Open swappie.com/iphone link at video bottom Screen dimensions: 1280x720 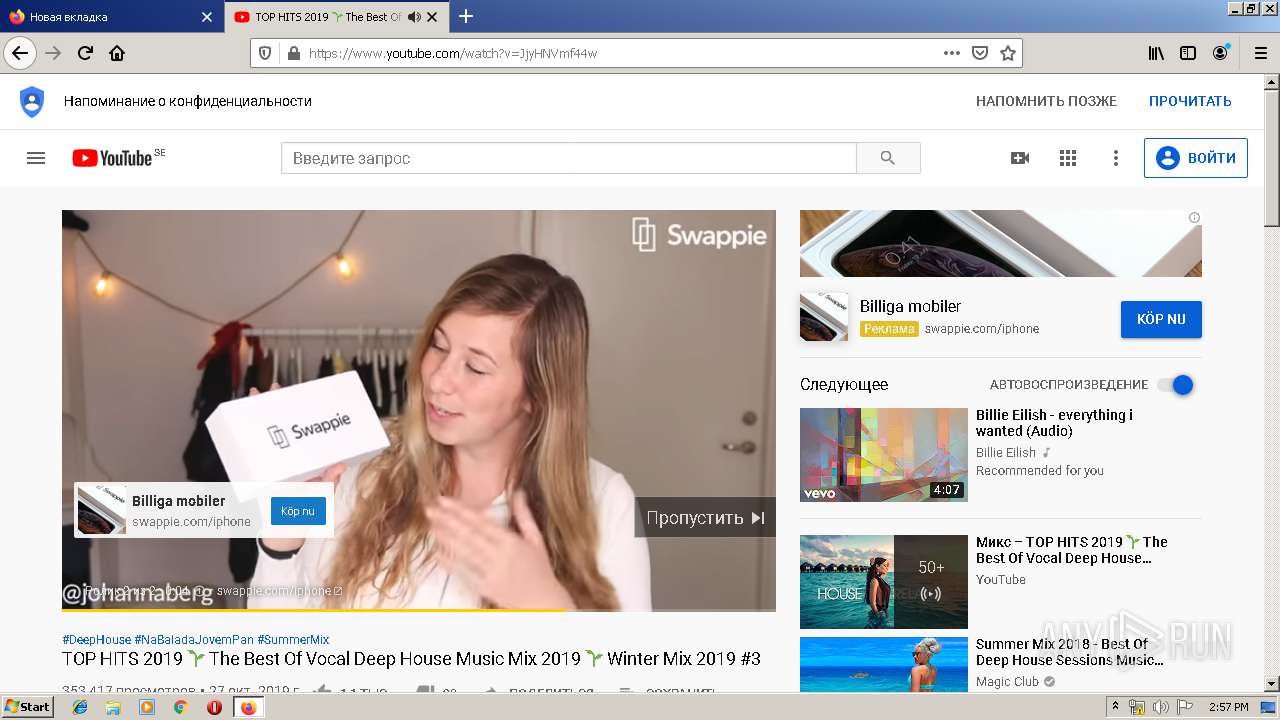tap(279, 591)
